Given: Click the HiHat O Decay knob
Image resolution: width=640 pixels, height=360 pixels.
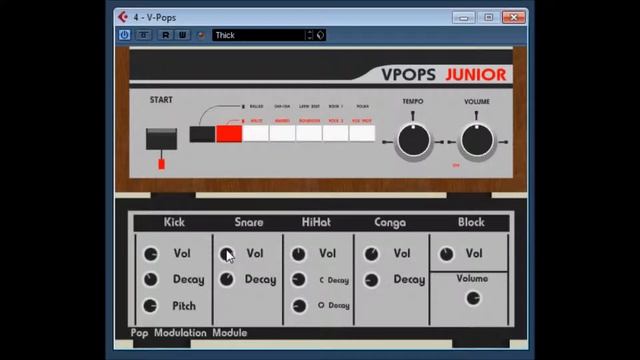Looking at the screenshot, I should coord(299,306).
